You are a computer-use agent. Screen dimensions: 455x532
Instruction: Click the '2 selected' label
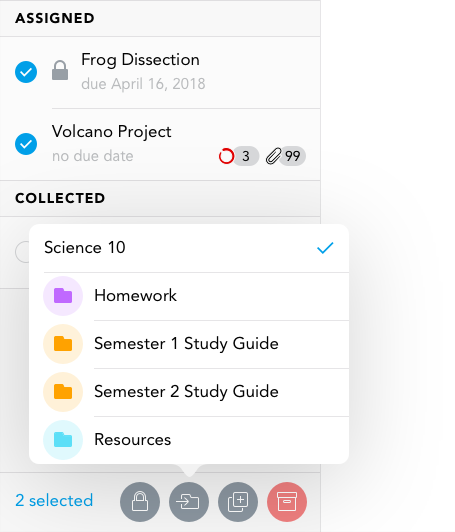(x=54, y=500)
